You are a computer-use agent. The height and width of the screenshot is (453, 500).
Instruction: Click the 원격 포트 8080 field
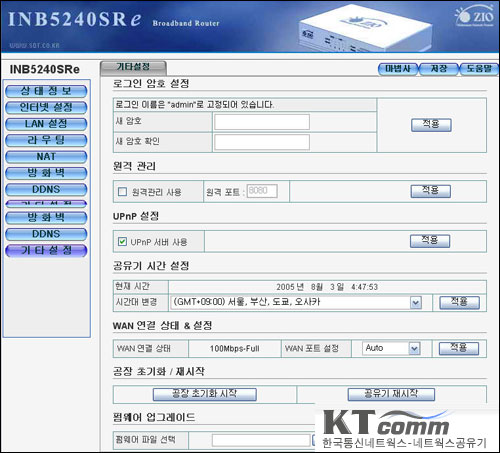click(x=262, y=191)
